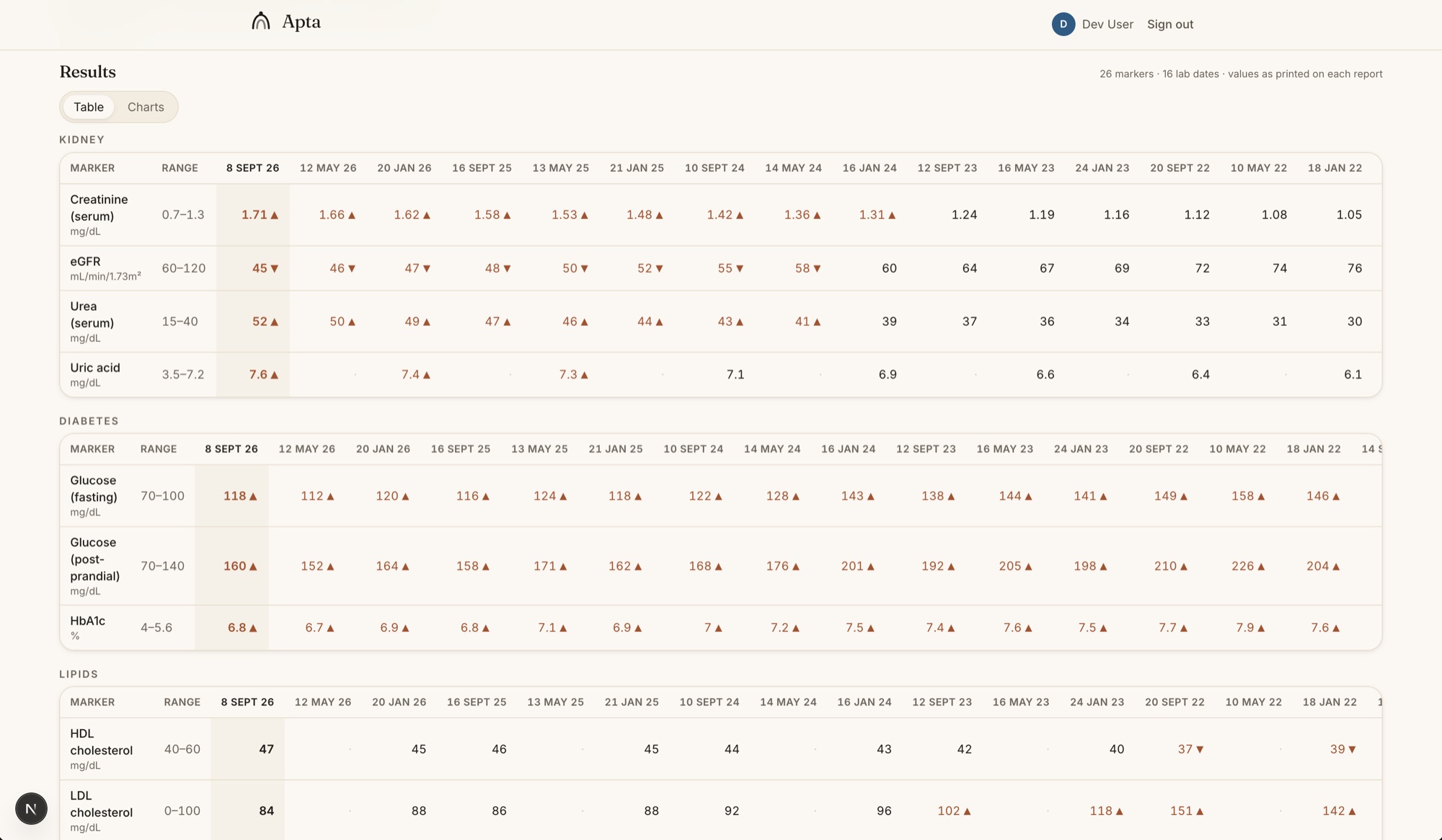The height and width of the screenshot is (840, 1442).
Task: Click HbA1c value 7.9
Action: pos(1250,628)
